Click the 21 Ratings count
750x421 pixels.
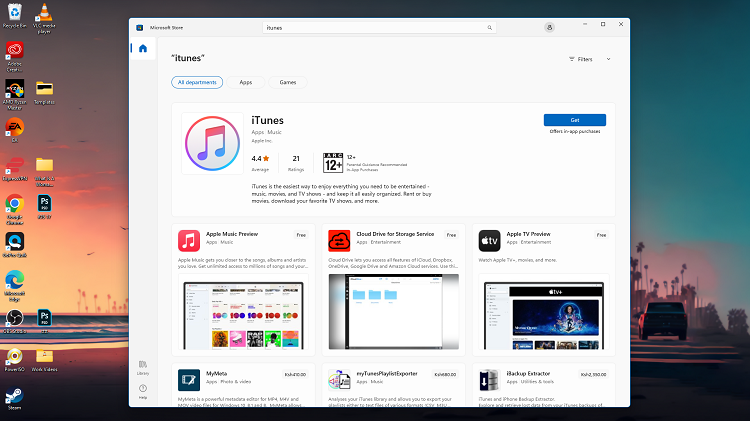(296, 163)
